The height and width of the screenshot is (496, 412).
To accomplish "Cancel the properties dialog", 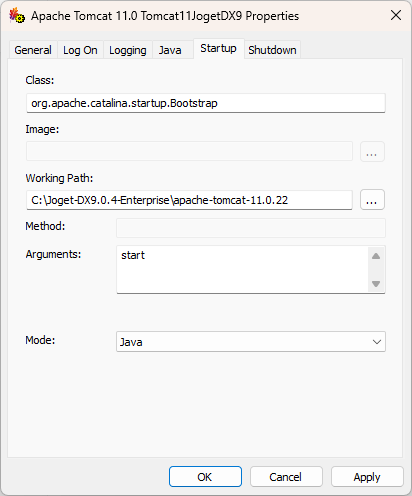I will [x=286, y=477].
